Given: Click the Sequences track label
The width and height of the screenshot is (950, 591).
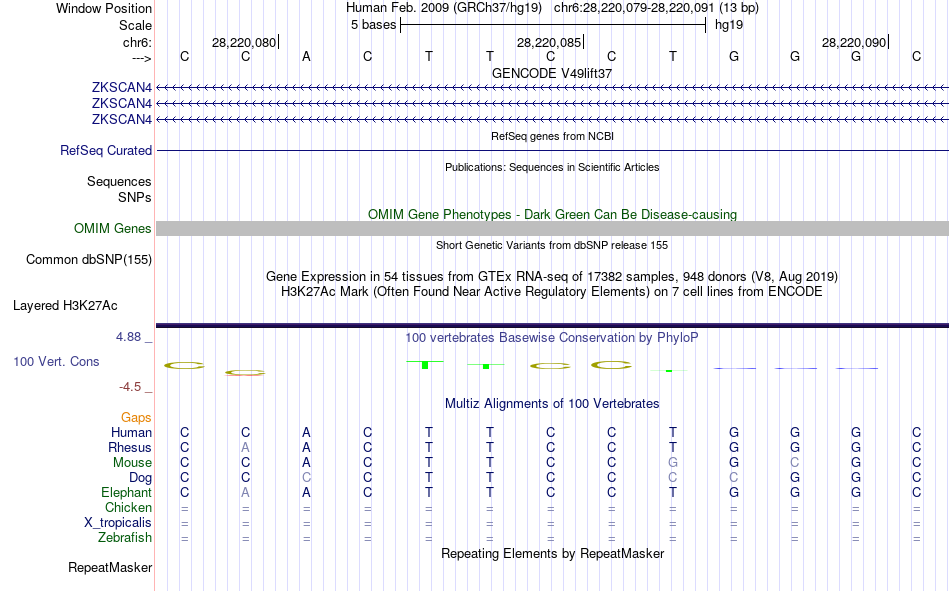Looking at the screenshot, I should point(119,181).
